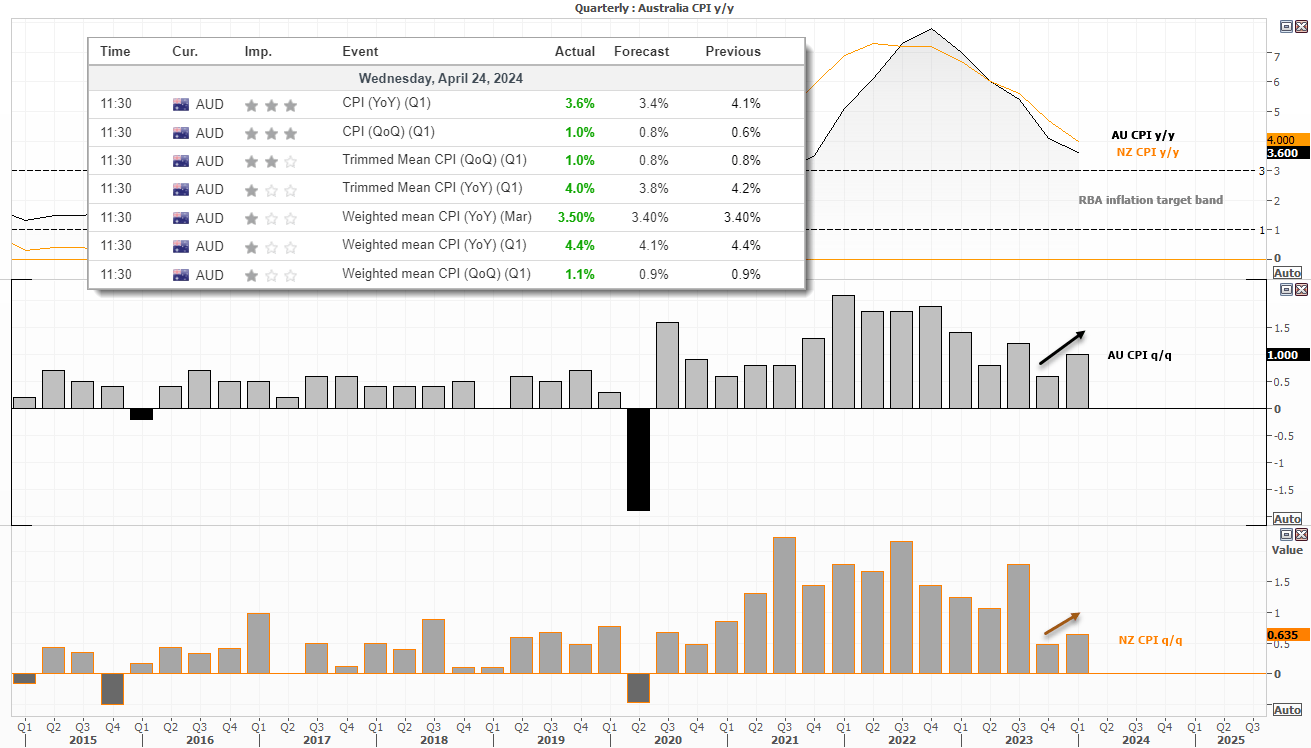Click the 0.6% previous value
This screenshot has width=1311, height=748.
(746, 132)
